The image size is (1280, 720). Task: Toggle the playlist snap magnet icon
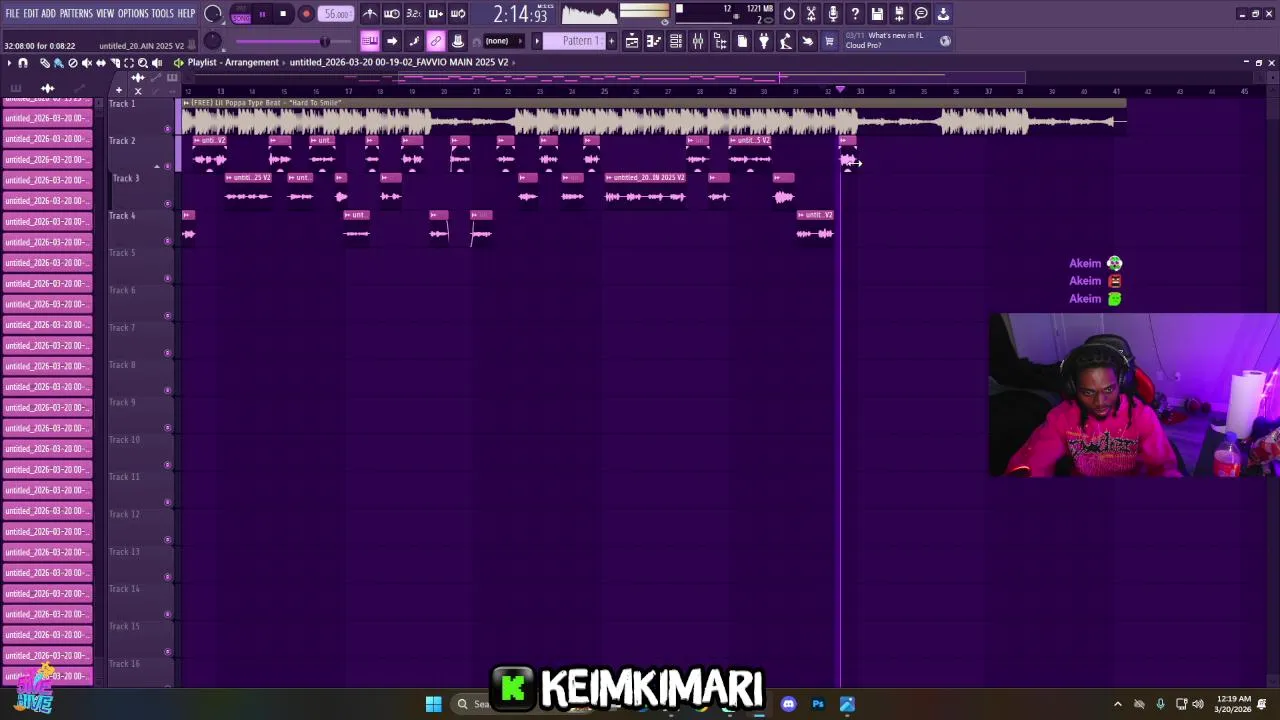pyautogui.click(x=22, y=63)
